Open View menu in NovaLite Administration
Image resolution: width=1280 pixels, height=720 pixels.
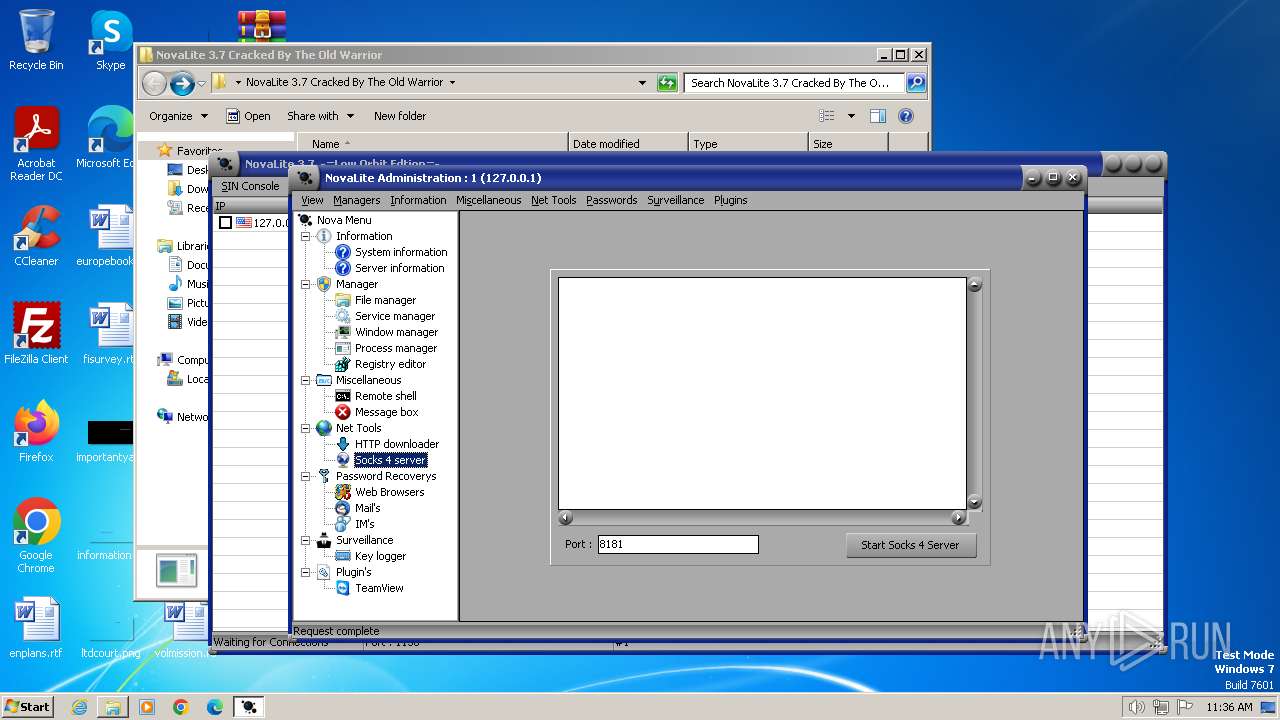point(312,200)
